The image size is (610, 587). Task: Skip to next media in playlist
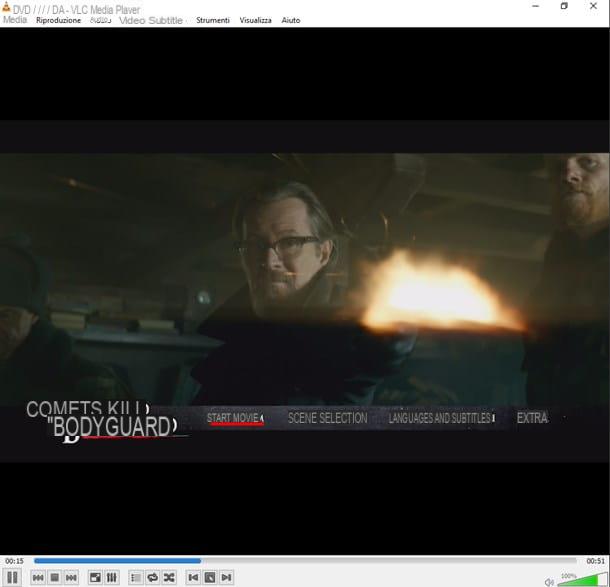pyautogui.click(x=71, y=578)
